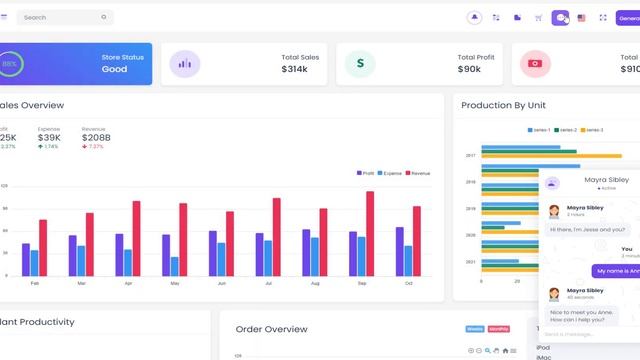Click the purple Generate button

coord(628,18)
